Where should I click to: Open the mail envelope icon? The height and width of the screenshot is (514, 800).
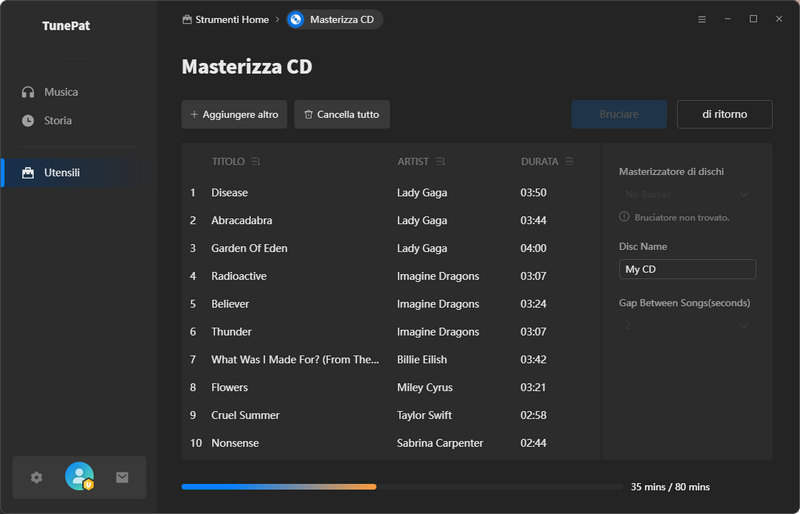click(x=122, y=478)
